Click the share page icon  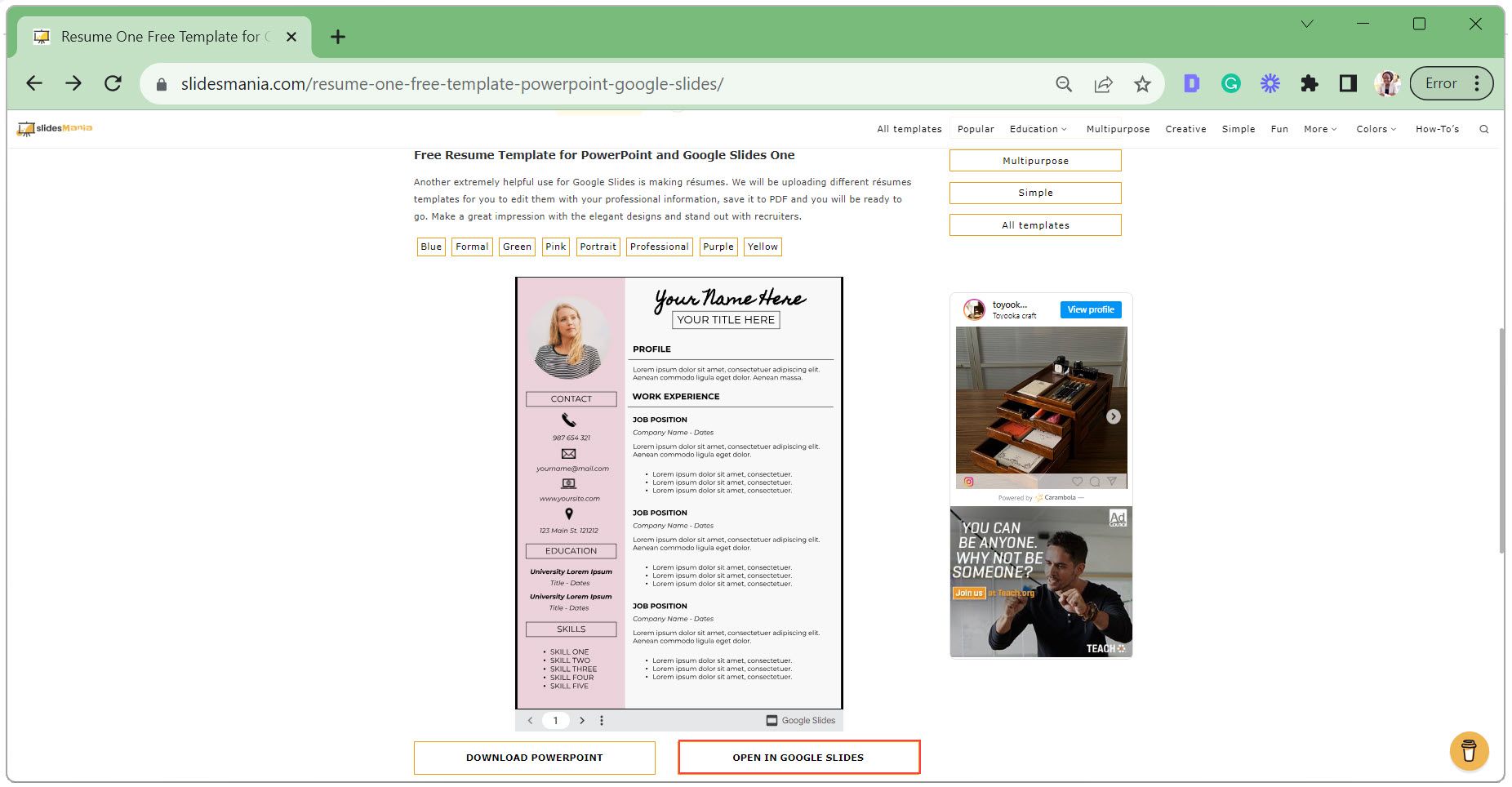tap(1103, 83)
